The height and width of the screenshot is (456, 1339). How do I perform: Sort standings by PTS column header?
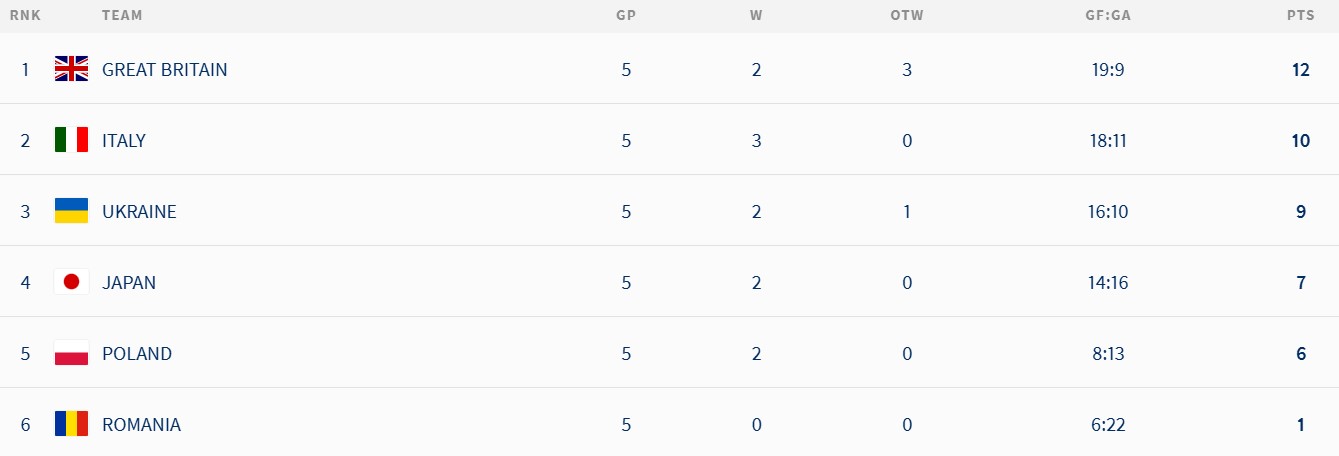click(1301, 16)
